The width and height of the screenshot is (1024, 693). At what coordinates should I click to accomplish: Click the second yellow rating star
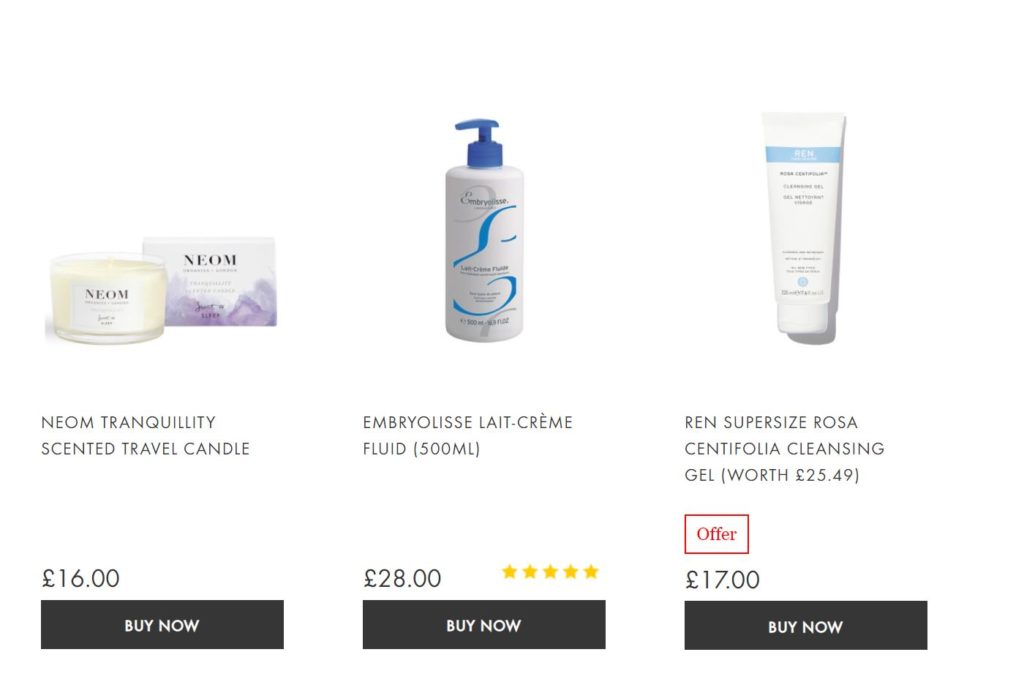point(530,572)
